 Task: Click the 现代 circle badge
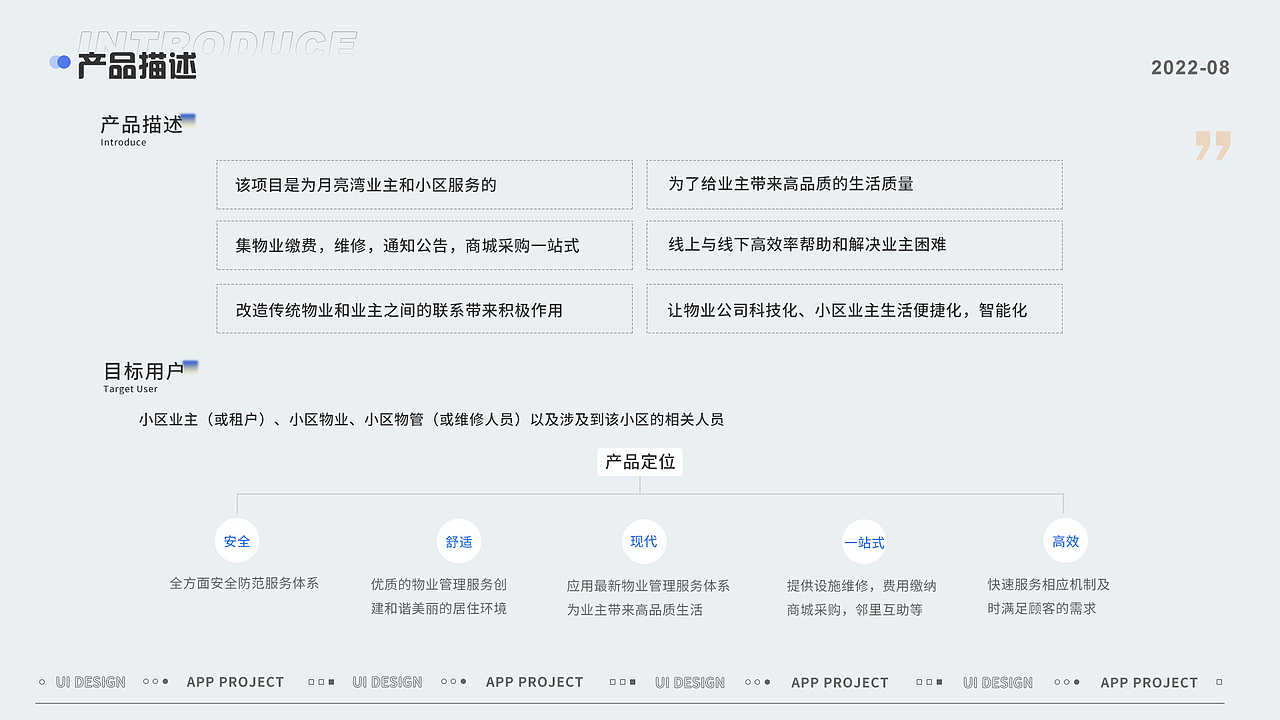644,541
